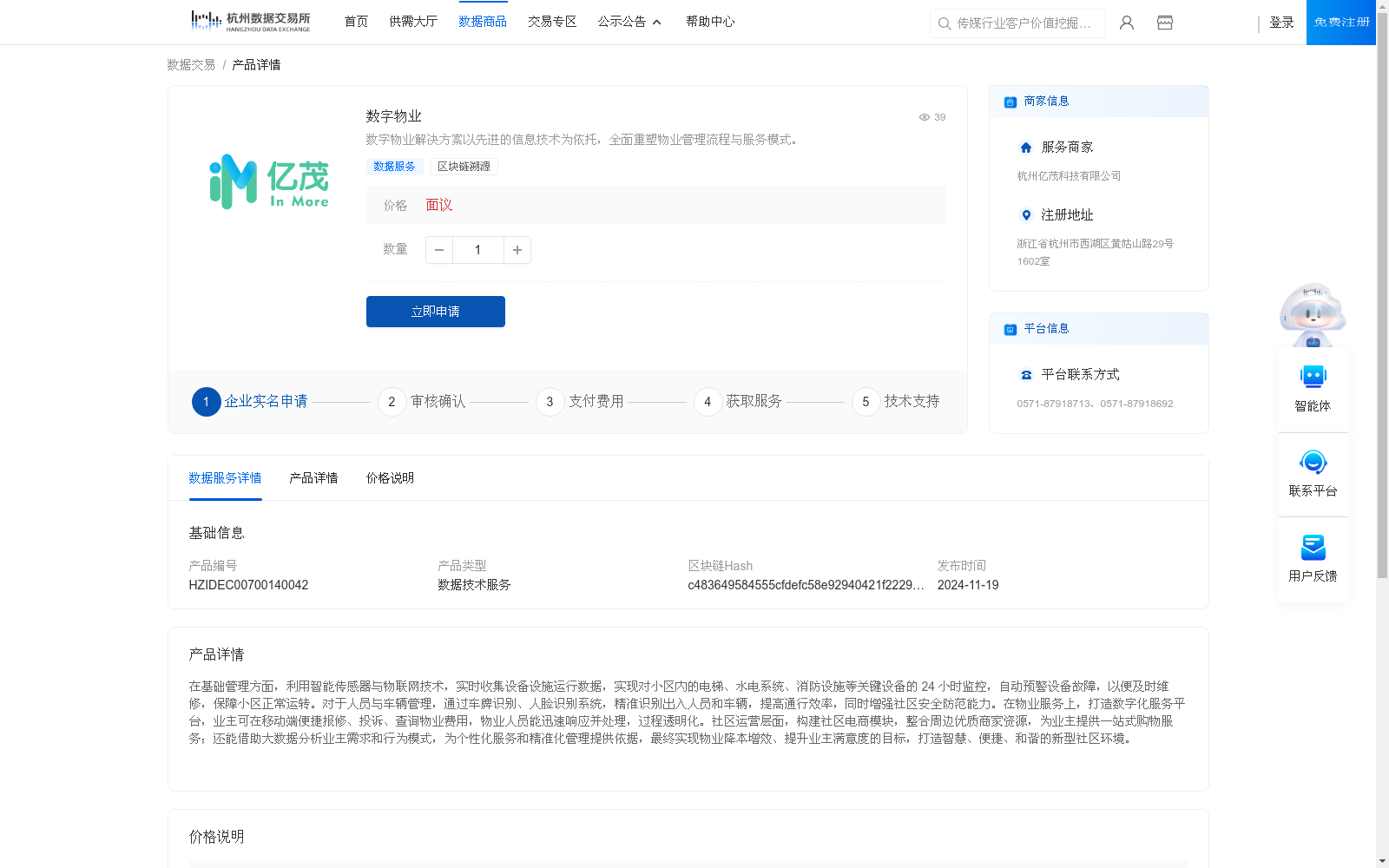The height and width of the screenshot is (868, 1389).
Task: Open 交易专区 navigation item
Action: pos(552,22)
